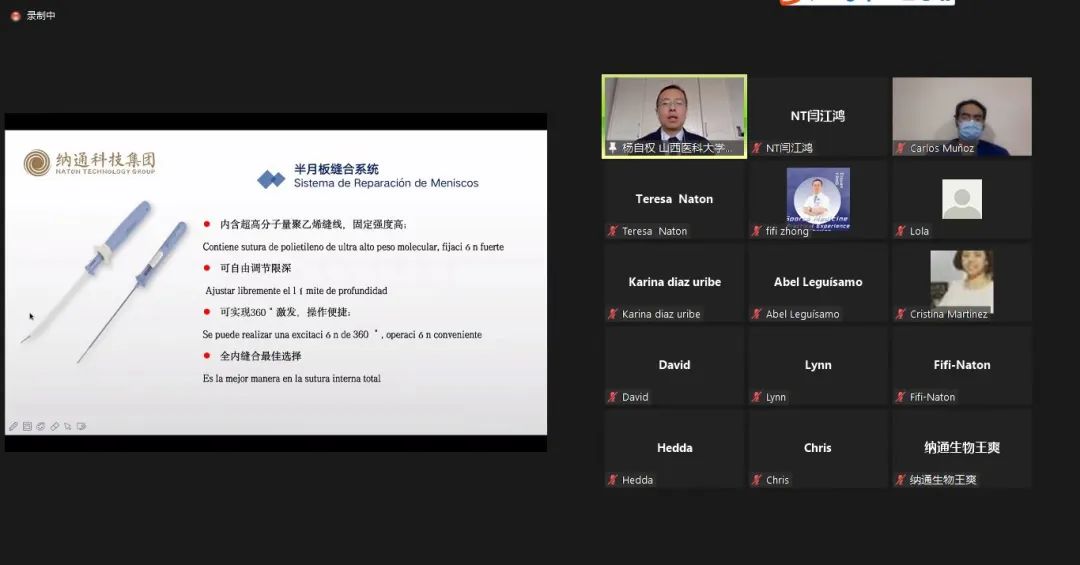Click the muted mic icon beside Chris
This screenshot has height=565, width=1080.
pos(756,480)
